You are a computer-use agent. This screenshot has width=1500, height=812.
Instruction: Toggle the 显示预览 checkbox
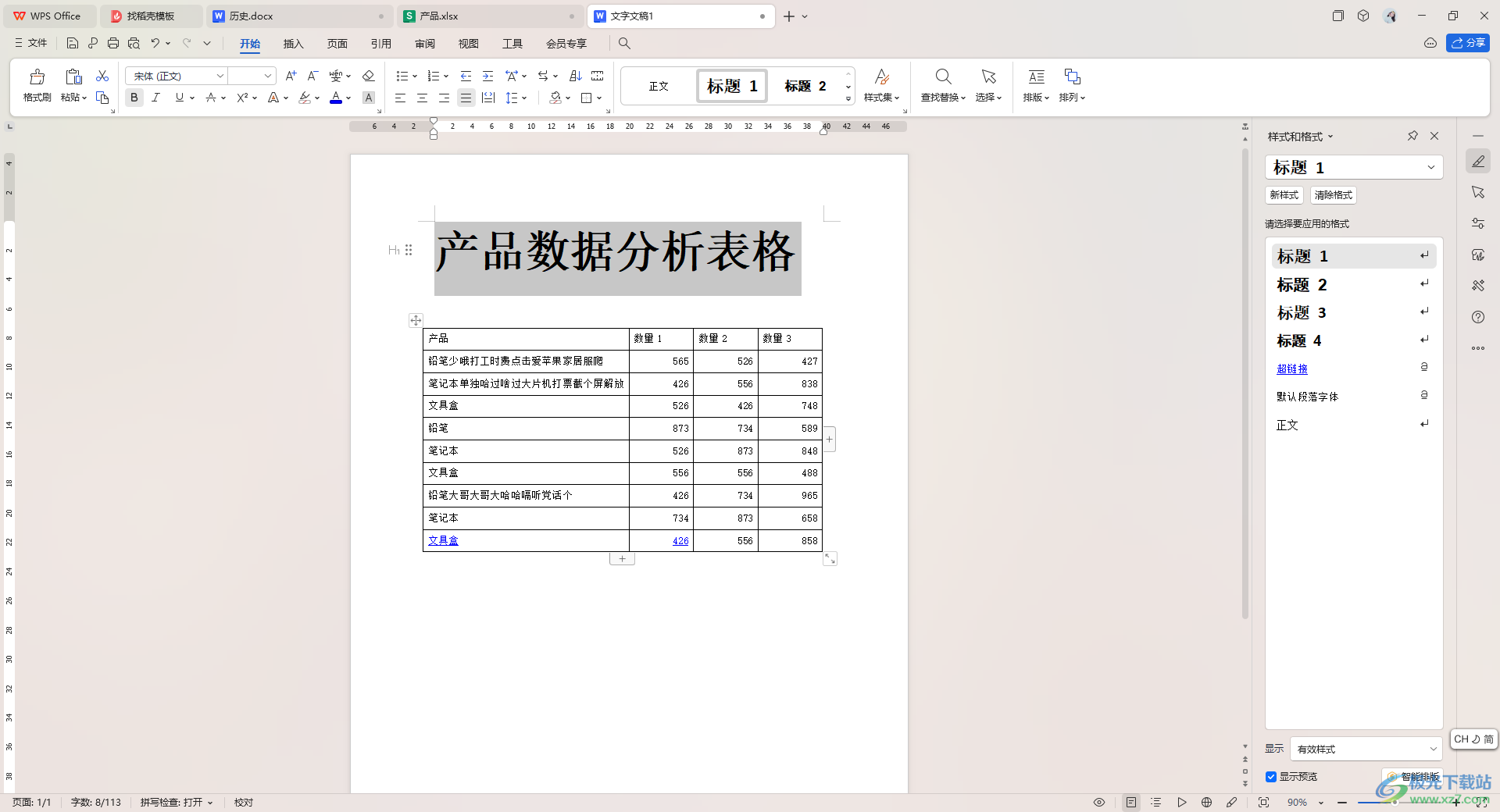click(1271, 777)
